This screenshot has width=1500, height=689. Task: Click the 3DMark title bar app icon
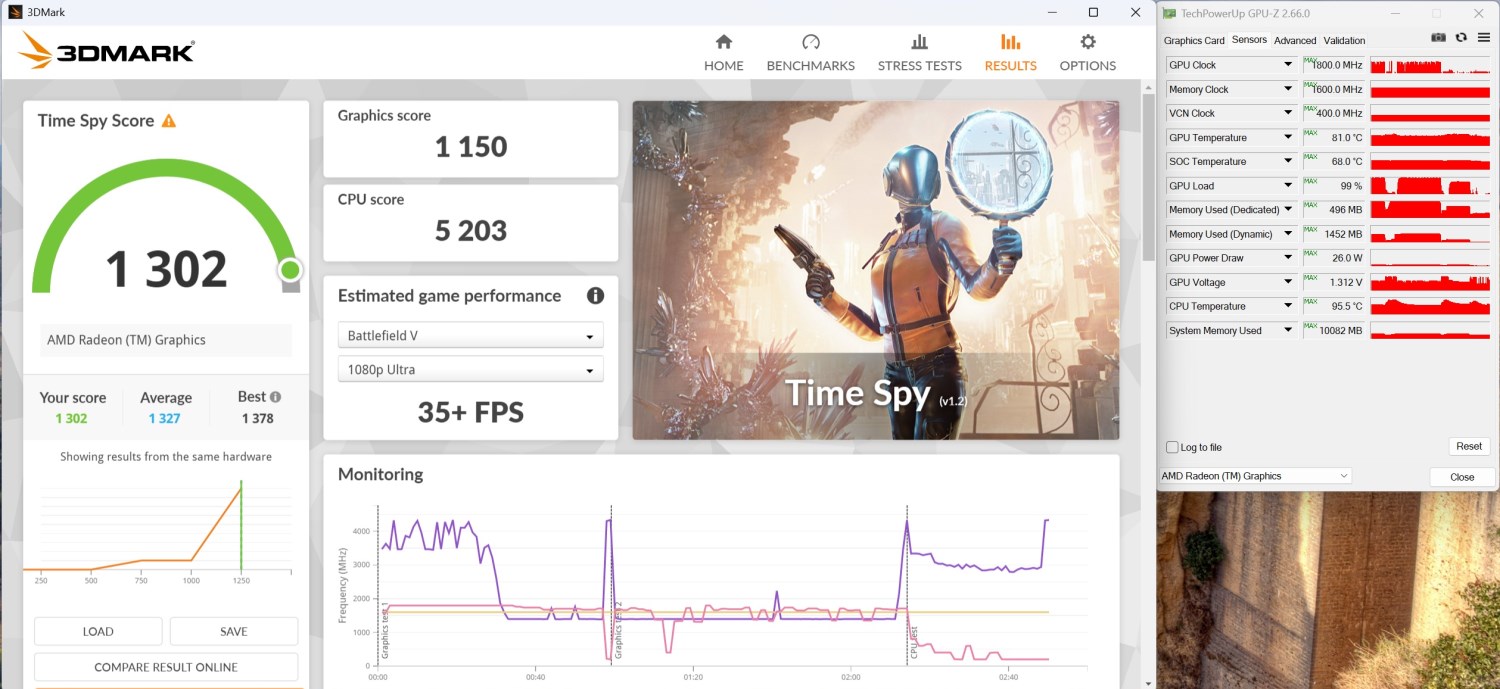point(15,12)
